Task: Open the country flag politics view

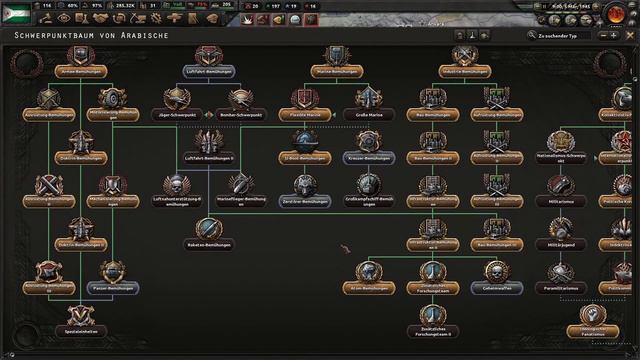Action: pos(16,14)
